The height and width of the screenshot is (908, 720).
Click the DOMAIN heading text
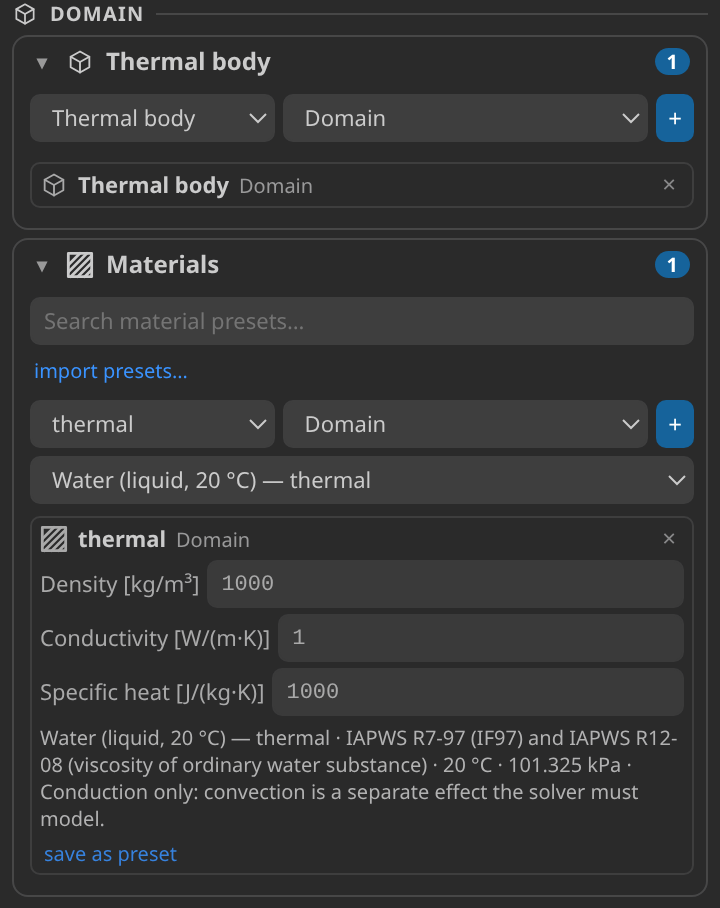97,14
